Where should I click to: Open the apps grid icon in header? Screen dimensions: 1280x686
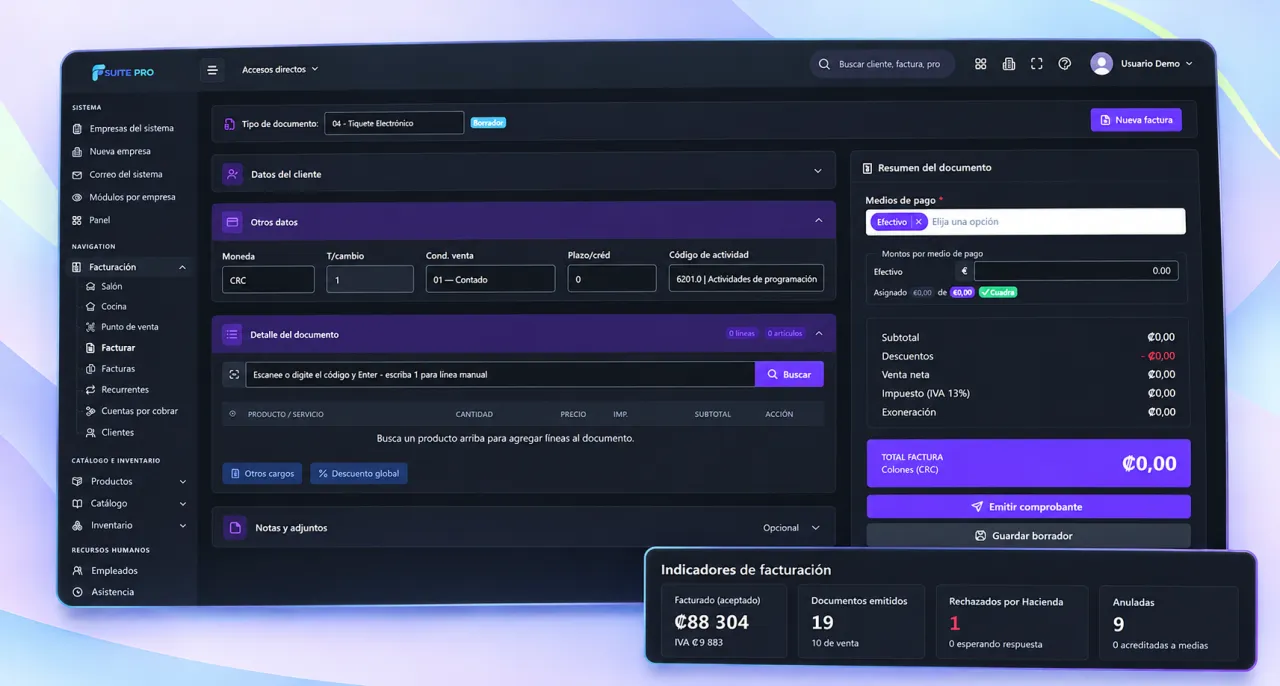tap(980, 64)
